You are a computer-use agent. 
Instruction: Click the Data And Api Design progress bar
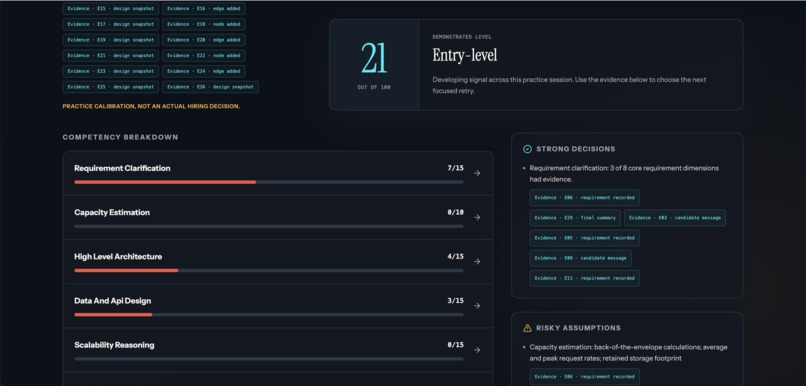coord(269,315)
